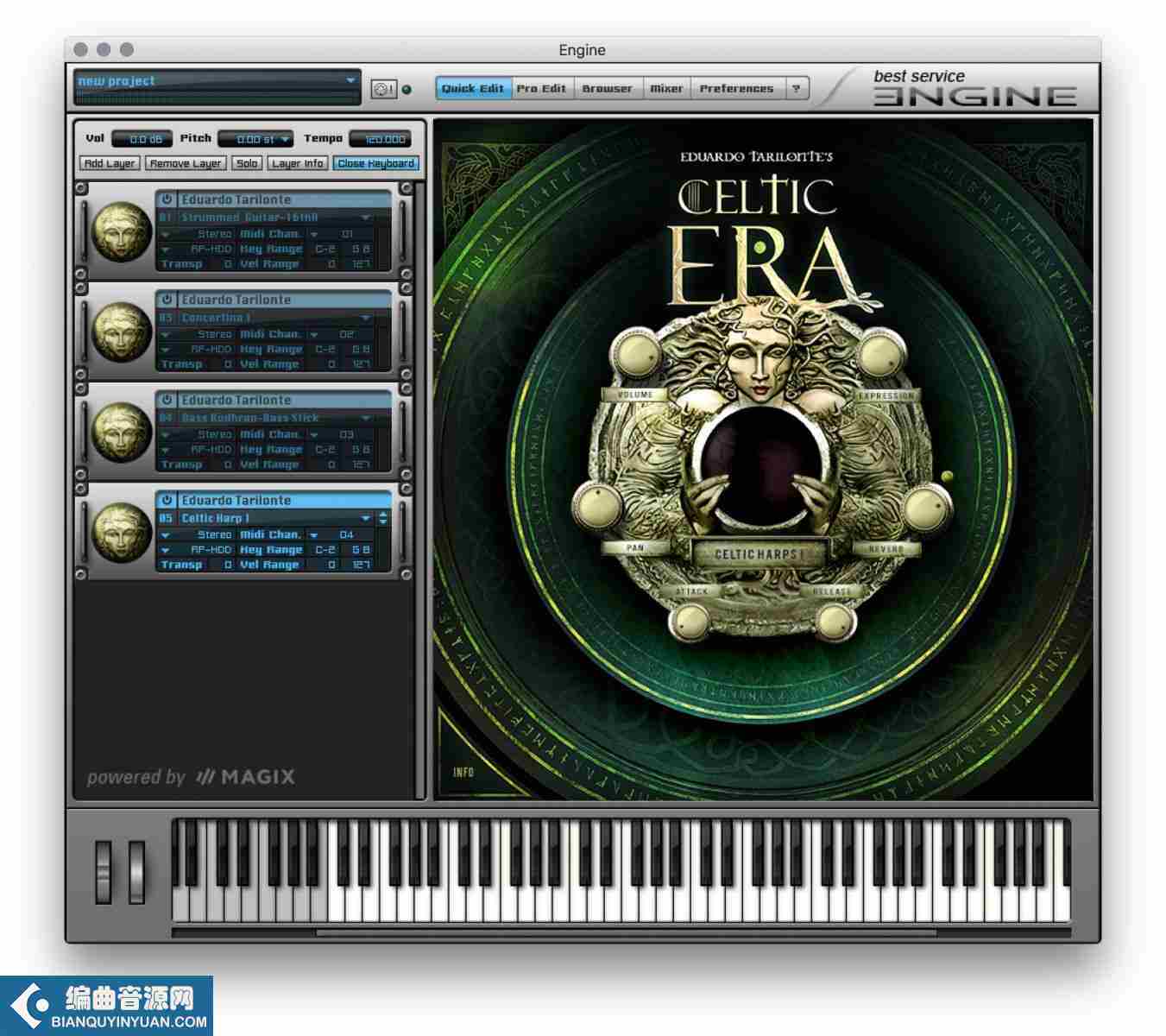Toggle power for Celtic Harp I layer

[167, 499]
